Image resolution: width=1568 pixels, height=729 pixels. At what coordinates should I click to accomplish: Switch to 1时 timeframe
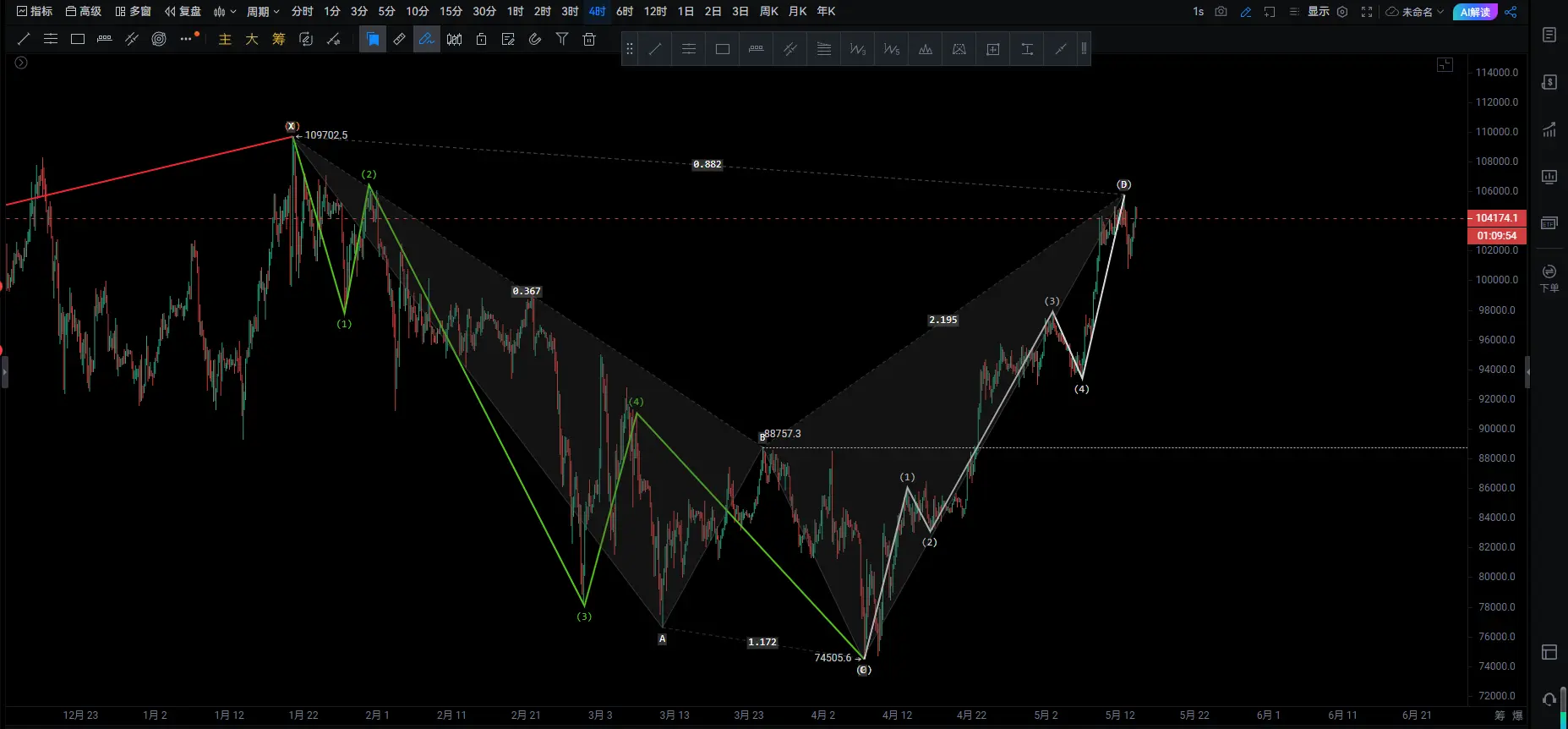(x=516, y=11)
